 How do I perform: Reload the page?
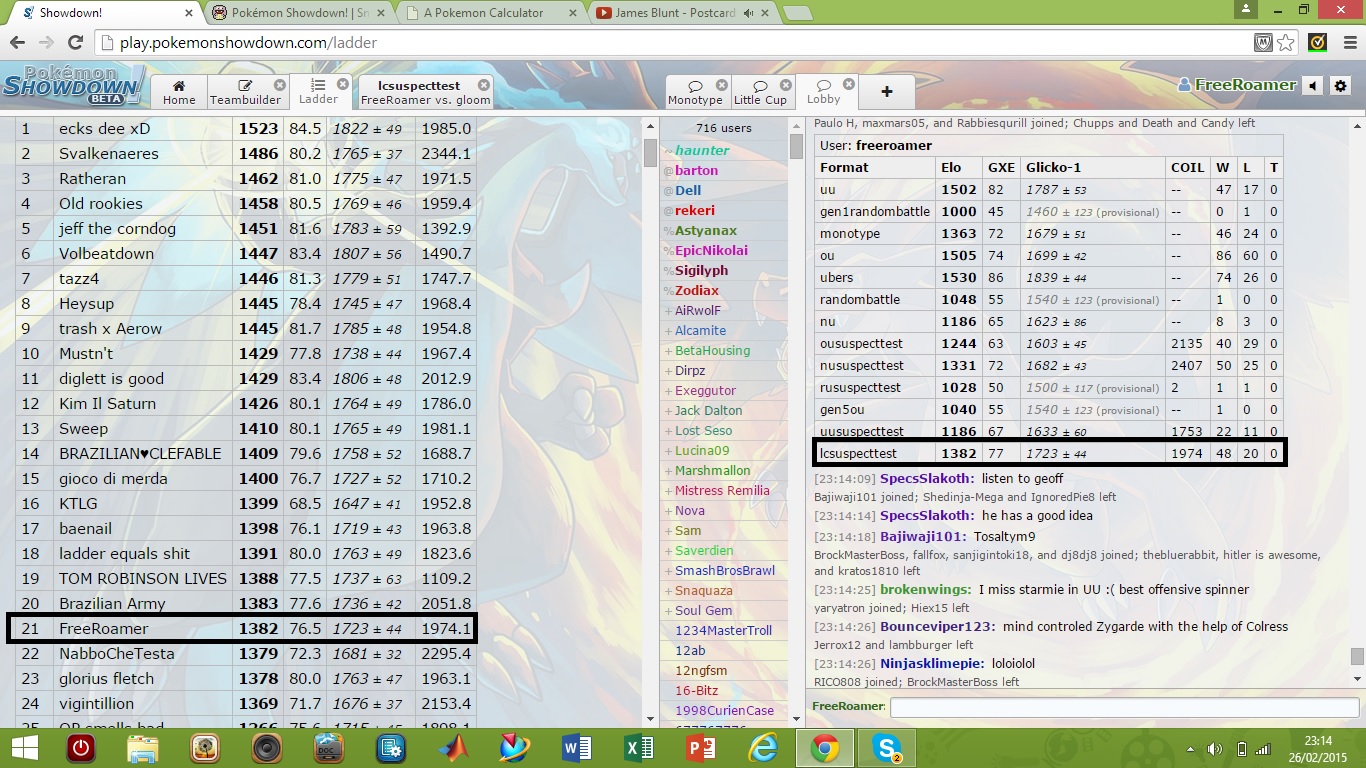coord(75,43)
